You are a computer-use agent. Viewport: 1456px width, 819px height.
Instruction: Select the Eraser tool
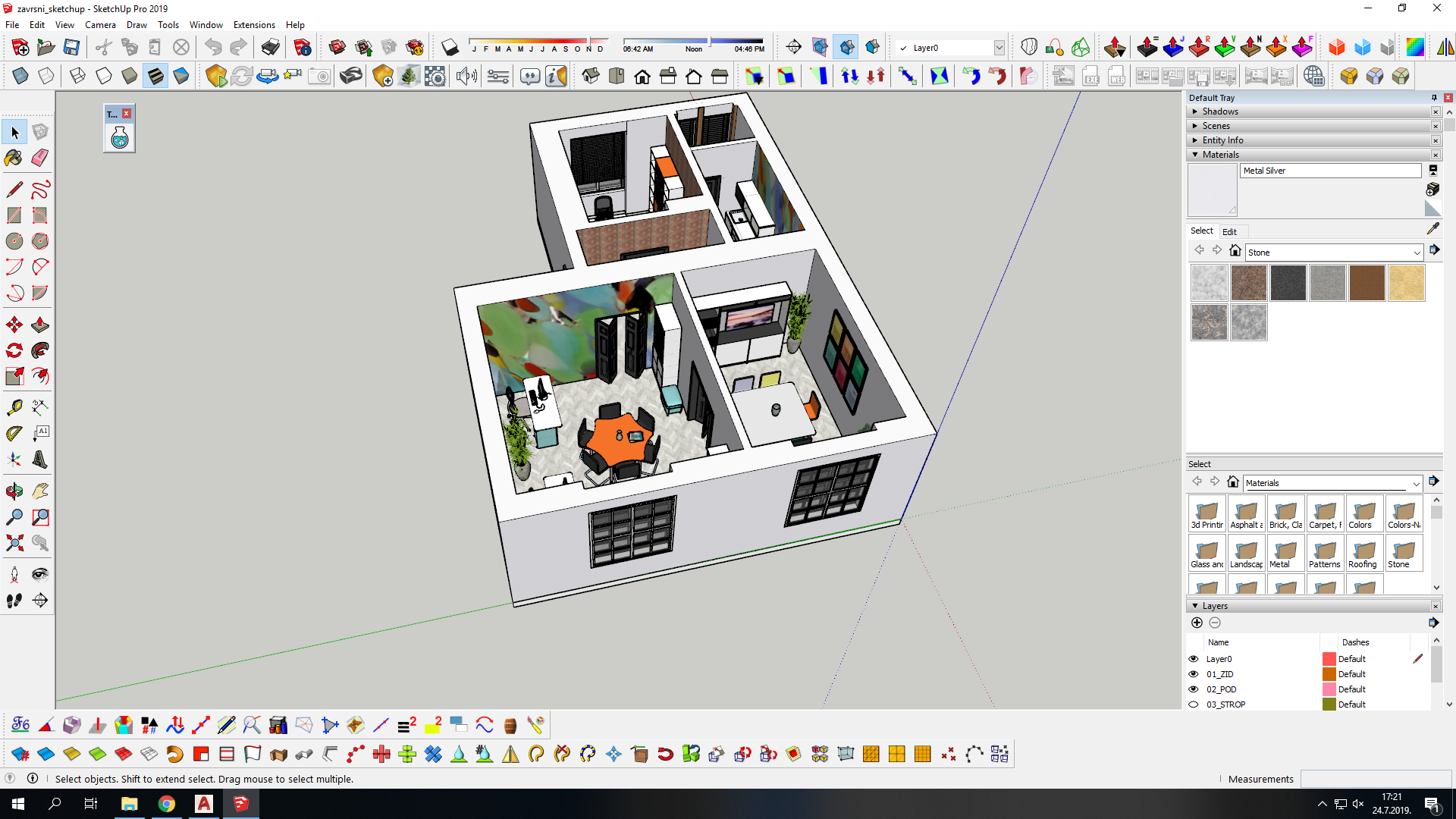tap(40, 158)
